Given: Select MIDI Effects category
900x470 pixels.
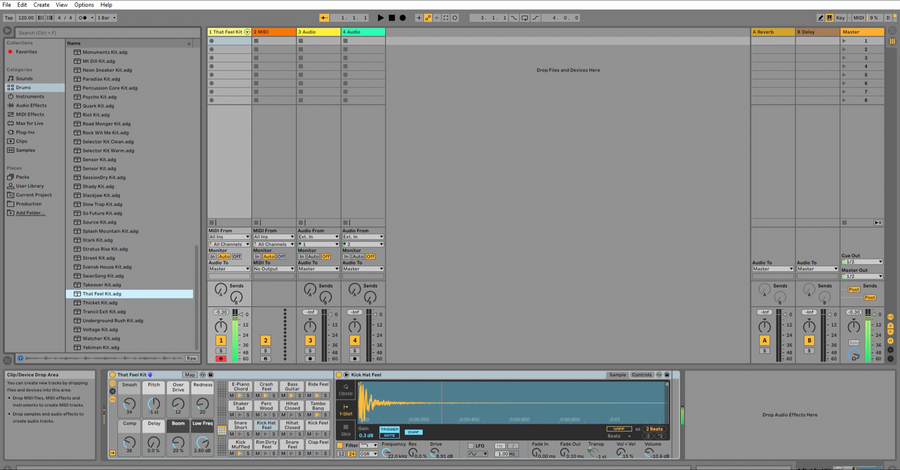Looking at the screenshot, I should click(x=30, y=114).
